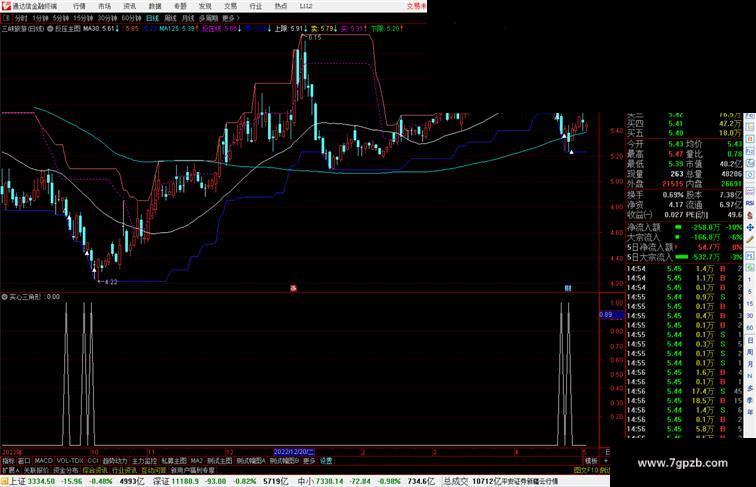Screen dimensions: 756x487
Task: Select the 多周期 multi-period tab
Action: [208, 18]
